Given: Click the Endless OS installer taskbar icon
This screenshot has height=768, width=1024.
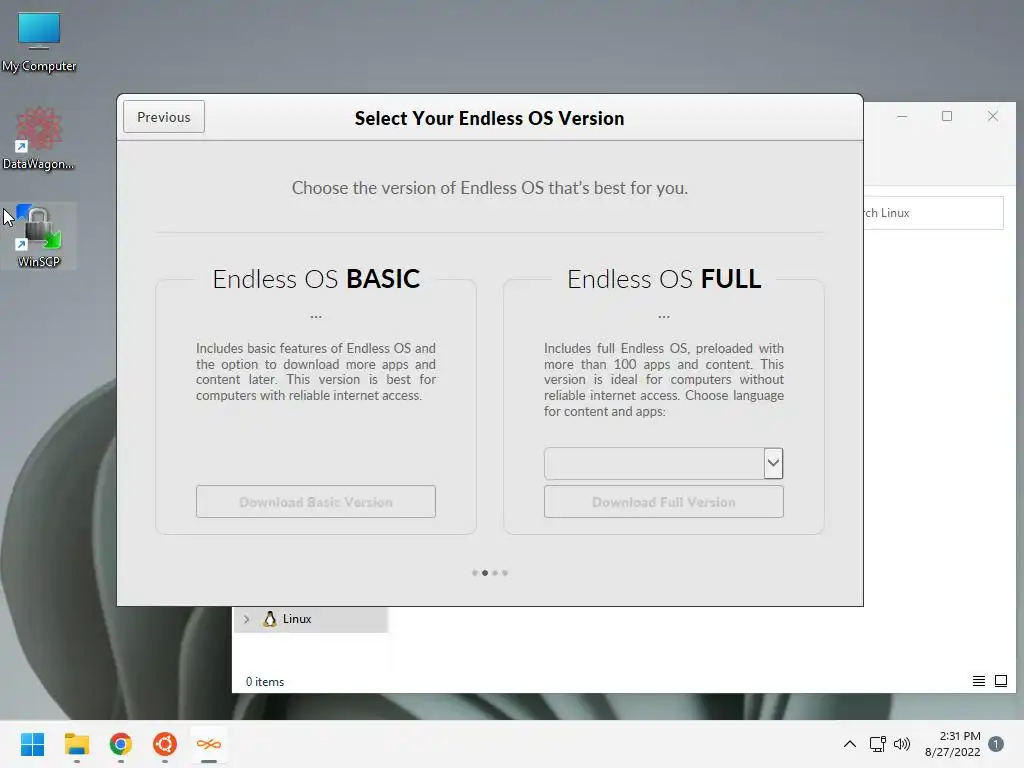Looking at the screenshot, I should click(x=209, y=744).
